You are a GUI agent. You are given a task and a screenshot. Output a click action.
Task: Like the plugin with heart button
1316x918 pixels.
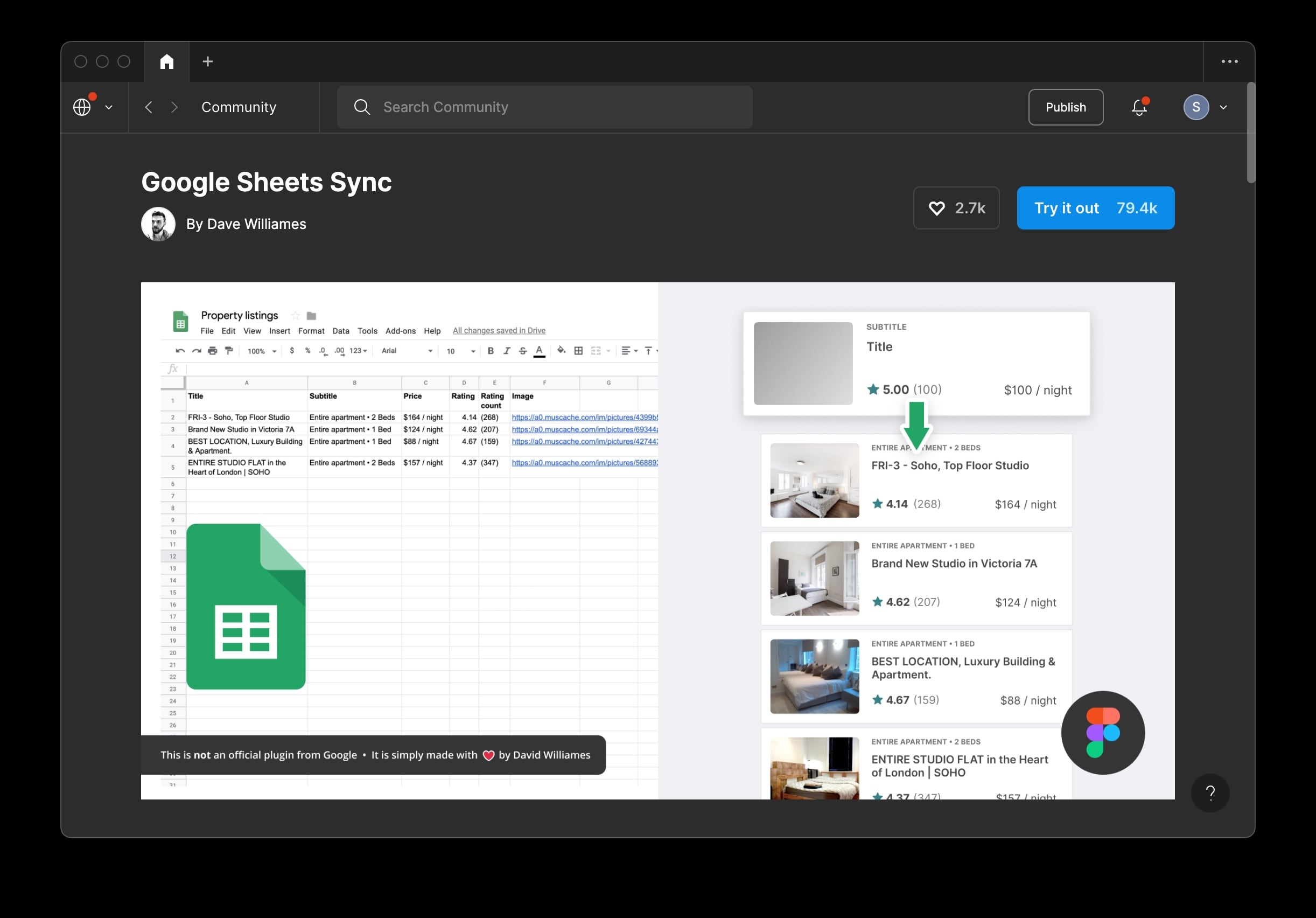pyautogui.click(x=956, y=208)
